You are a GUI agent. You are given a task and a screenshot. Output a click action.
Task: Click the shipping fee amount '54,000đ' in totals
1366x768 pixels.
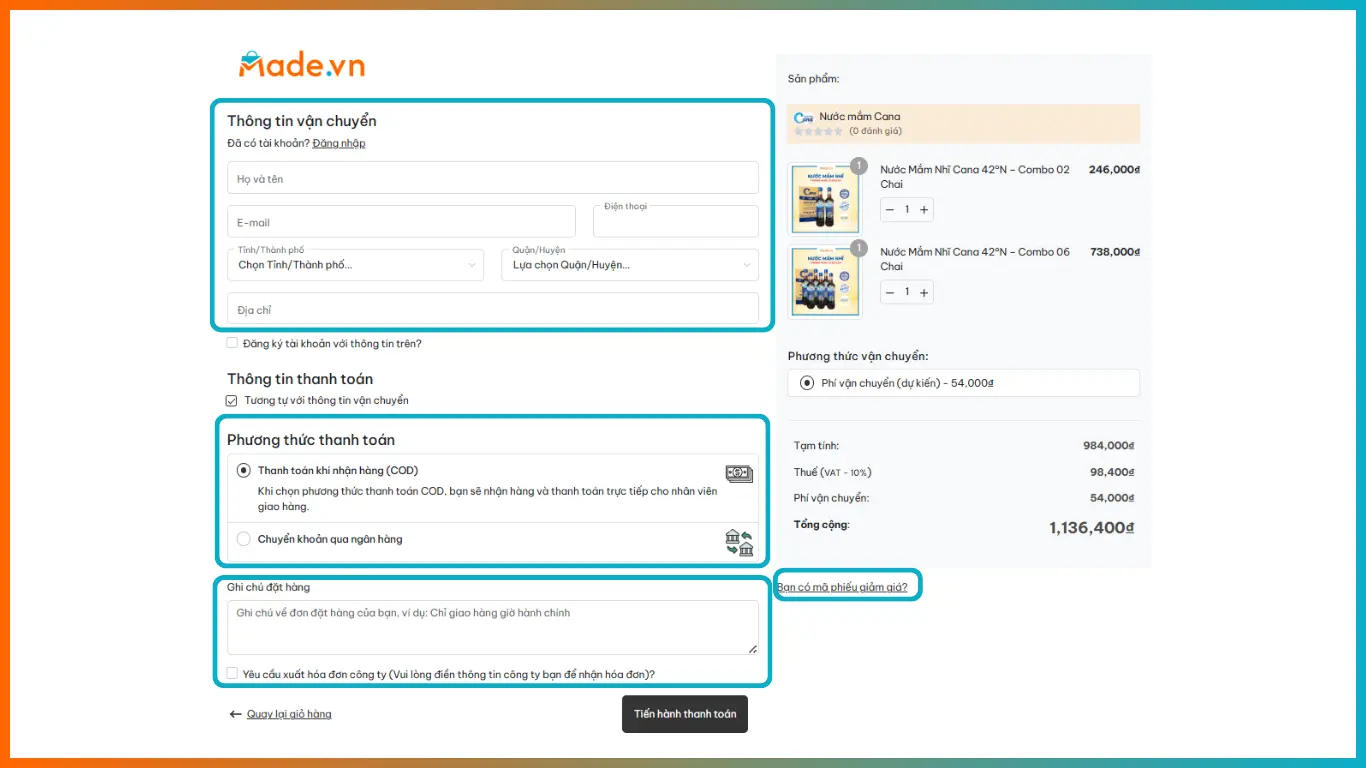(x=1112, y=498)
